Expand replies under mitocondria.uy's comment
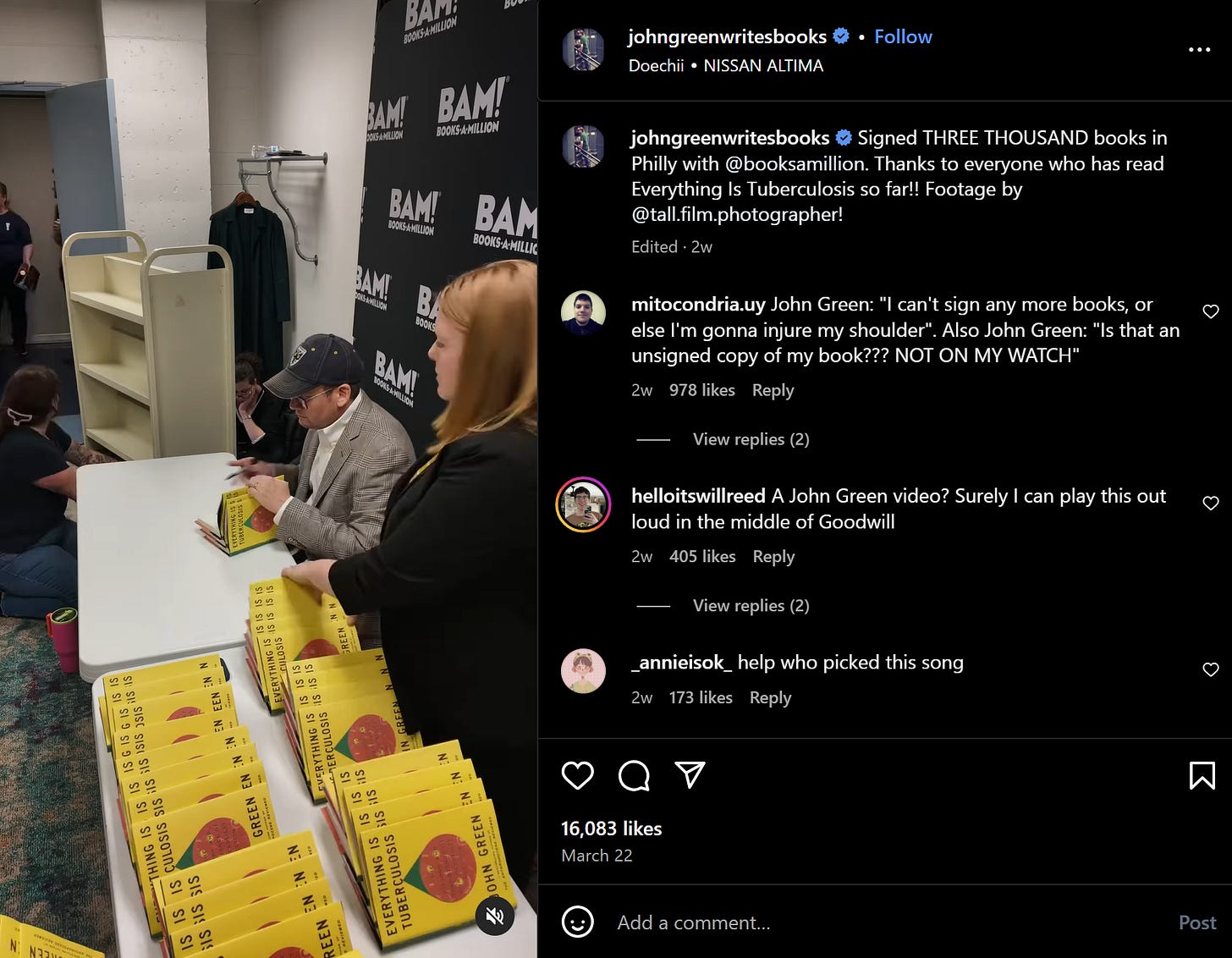1232x958 pixels. pyautogui.click(x=751, y=439)
